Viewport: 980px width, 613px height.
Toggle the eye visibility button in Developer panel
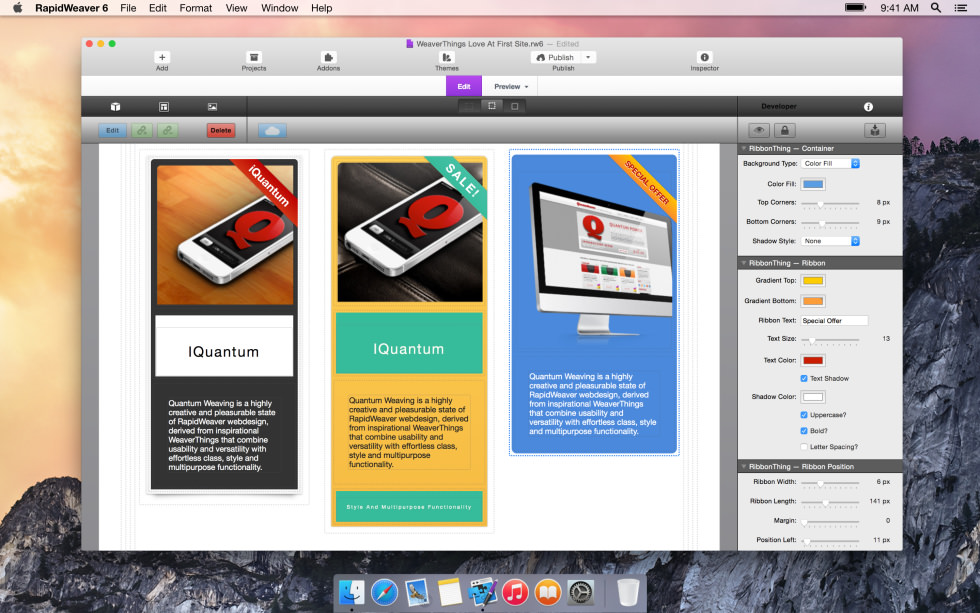(759, 131)
